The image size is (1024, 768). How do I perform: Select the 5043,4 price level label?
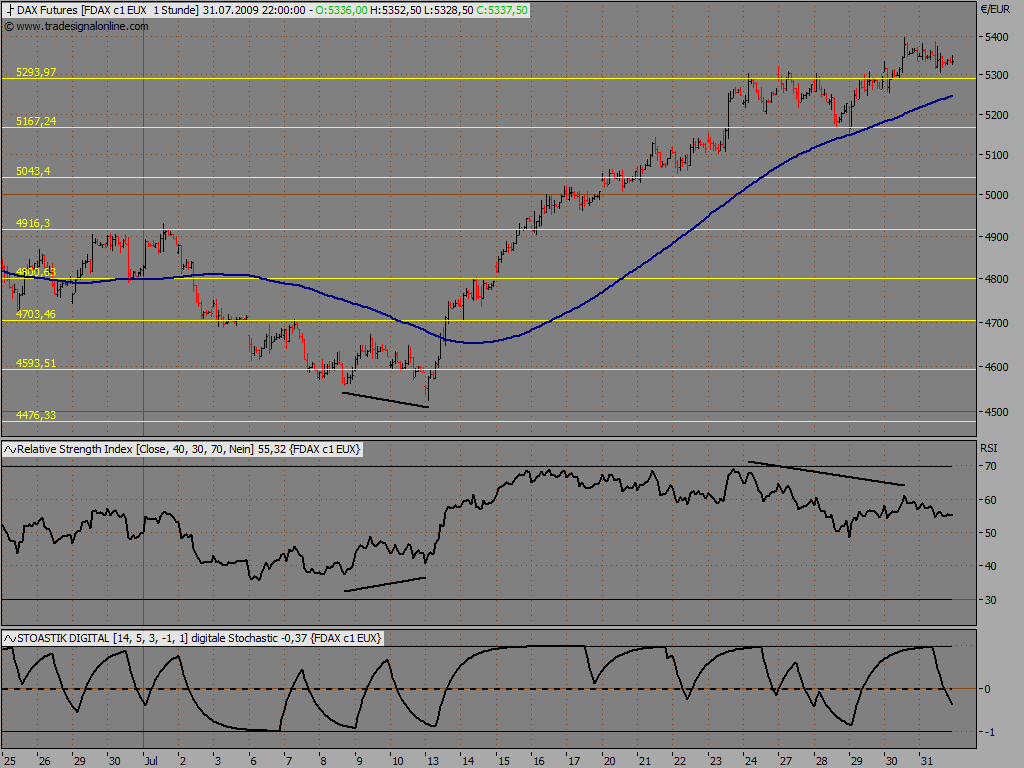(x=33, y=171)
